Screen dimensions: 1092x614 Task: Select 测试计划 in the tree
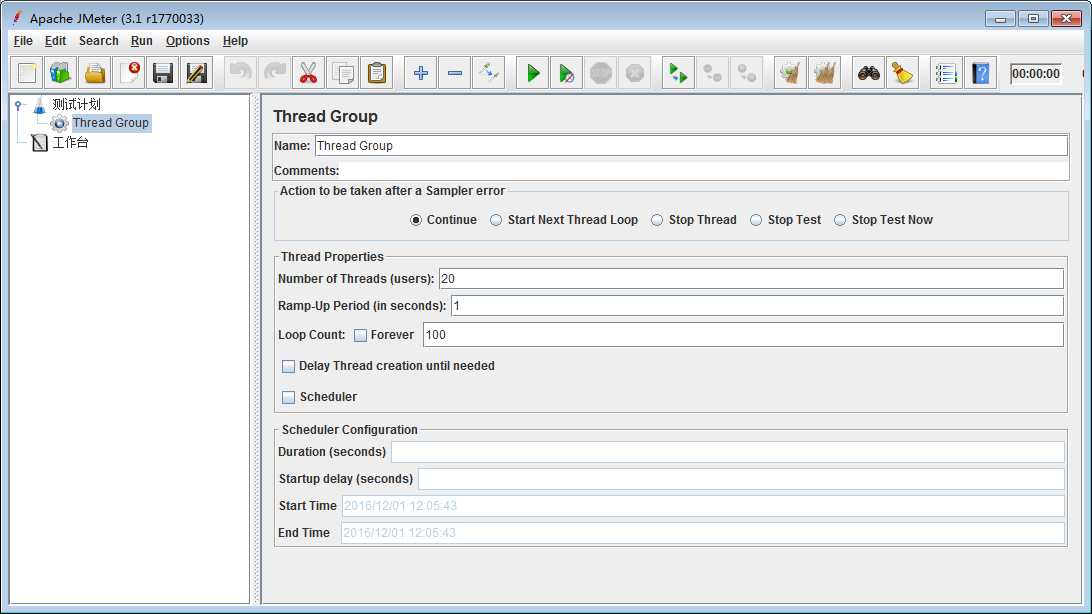click(x=77, y=104)
